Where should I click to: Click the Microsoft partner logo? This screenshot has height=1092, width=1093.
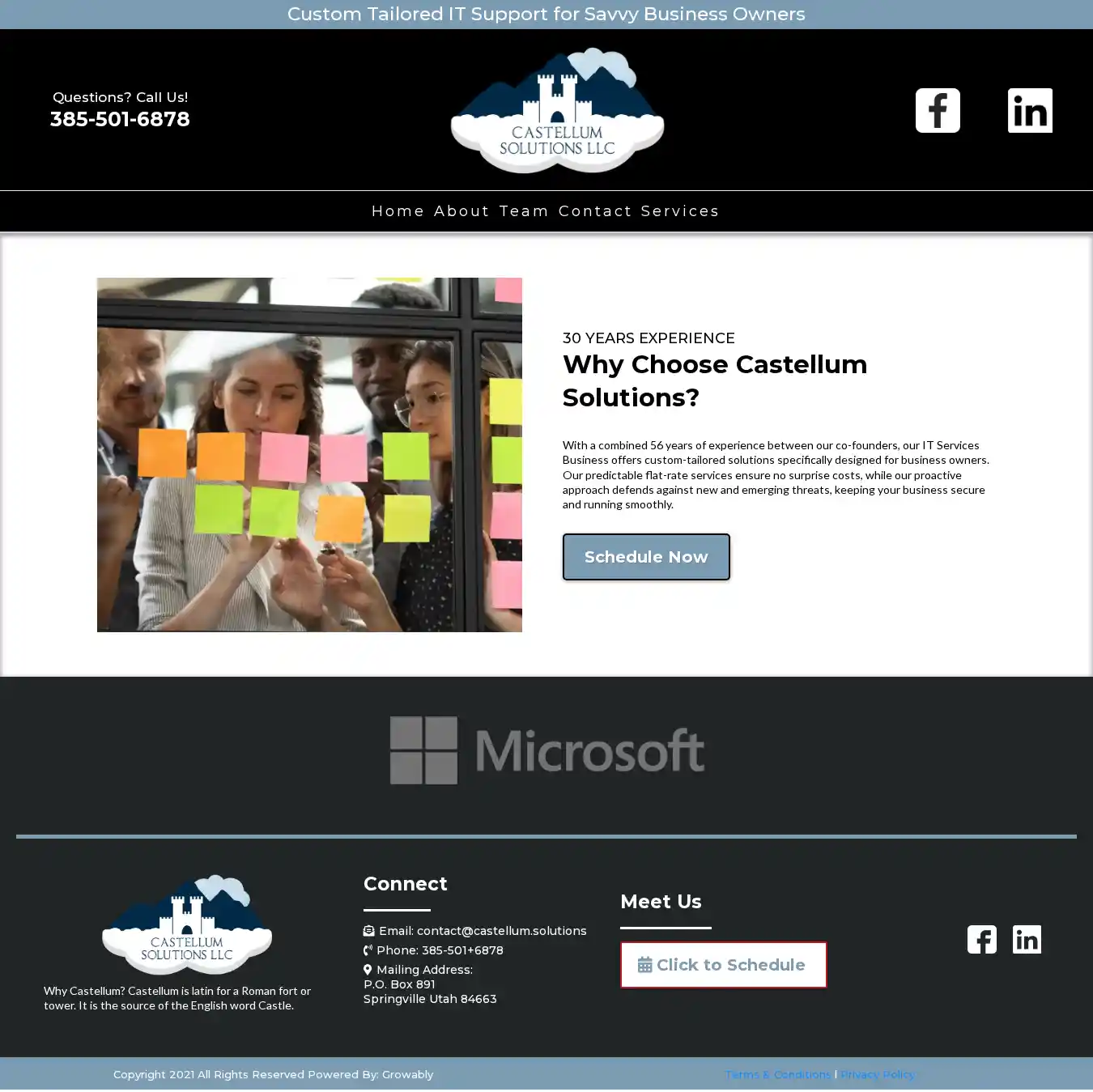(546, 750)
